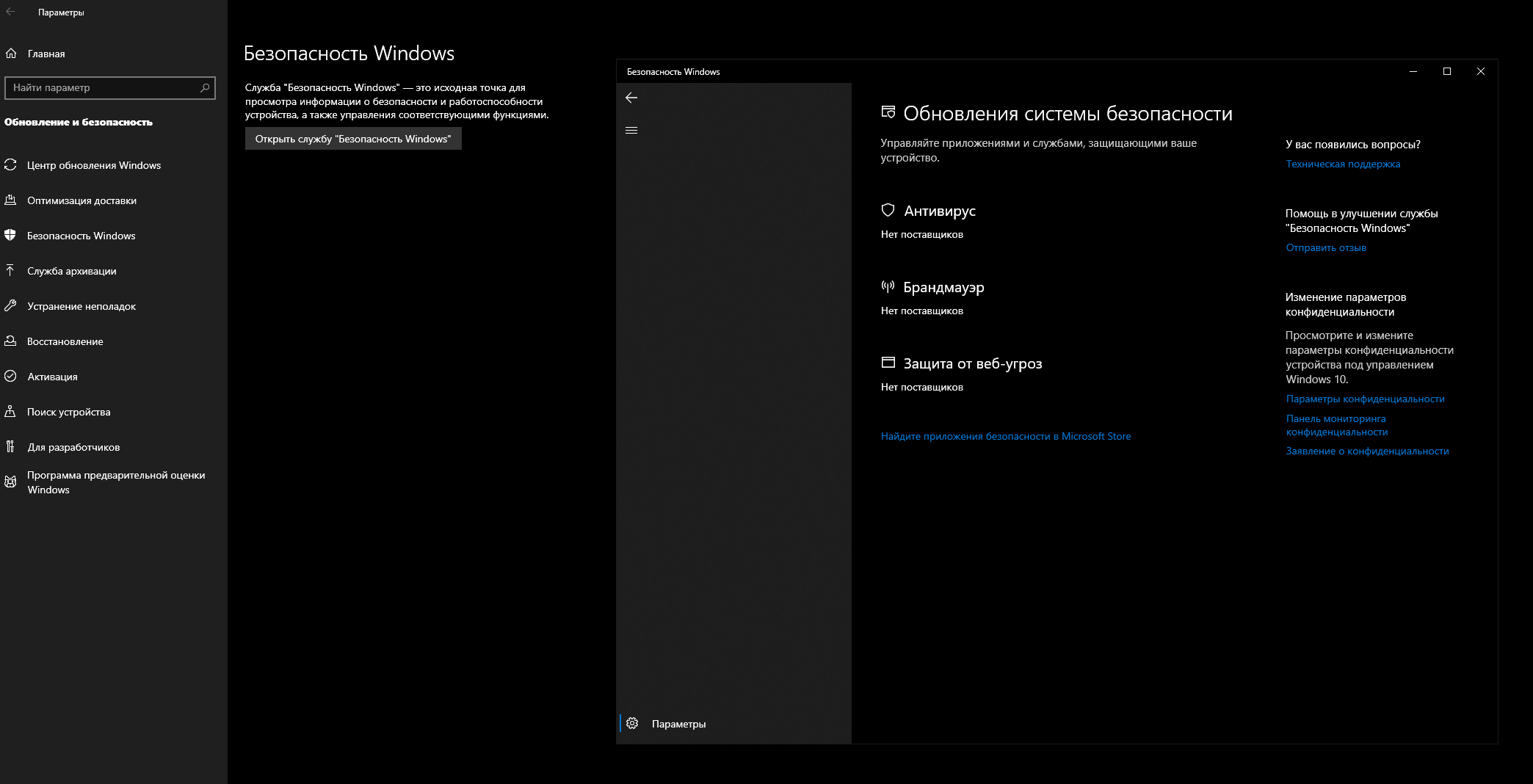Click the Защита от веб-угроз window icon
1533x784 pixels.
tap(888, 363)
